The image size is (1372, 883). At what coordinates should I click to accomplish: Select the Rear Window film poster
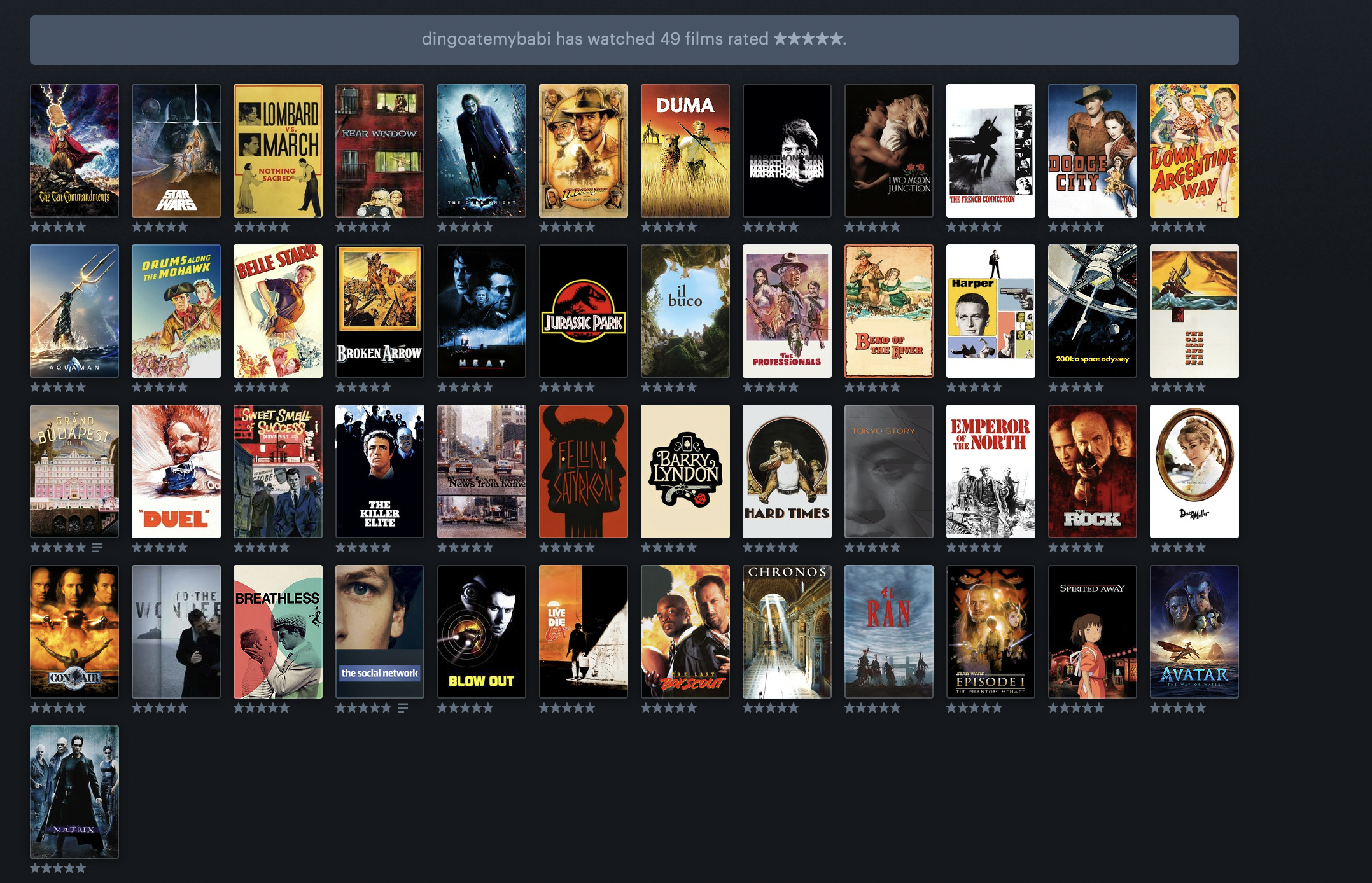point(380,151)
